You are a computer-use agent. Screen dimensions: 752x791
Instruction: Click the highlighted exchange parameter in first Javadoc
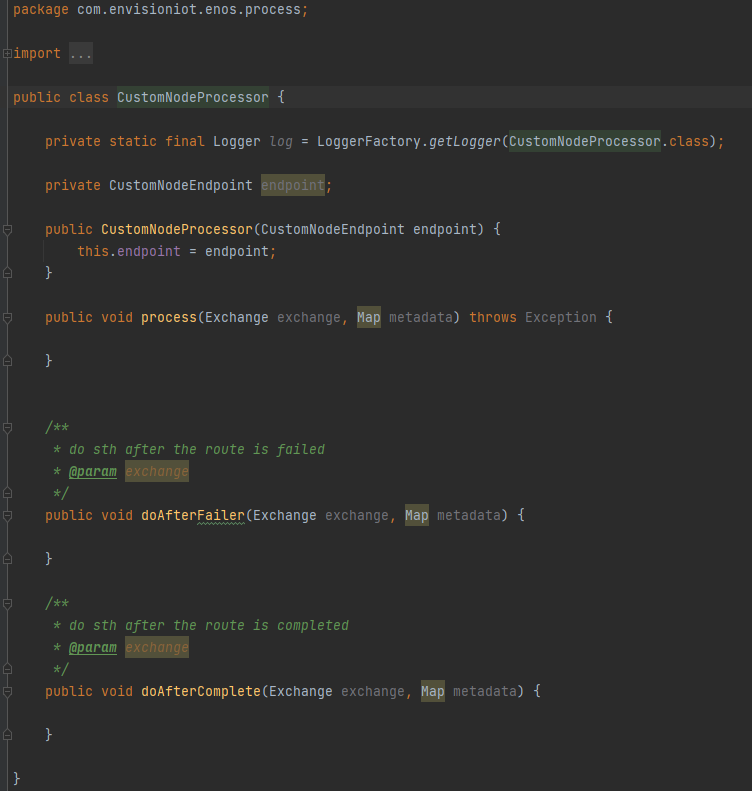click(156, 471)
